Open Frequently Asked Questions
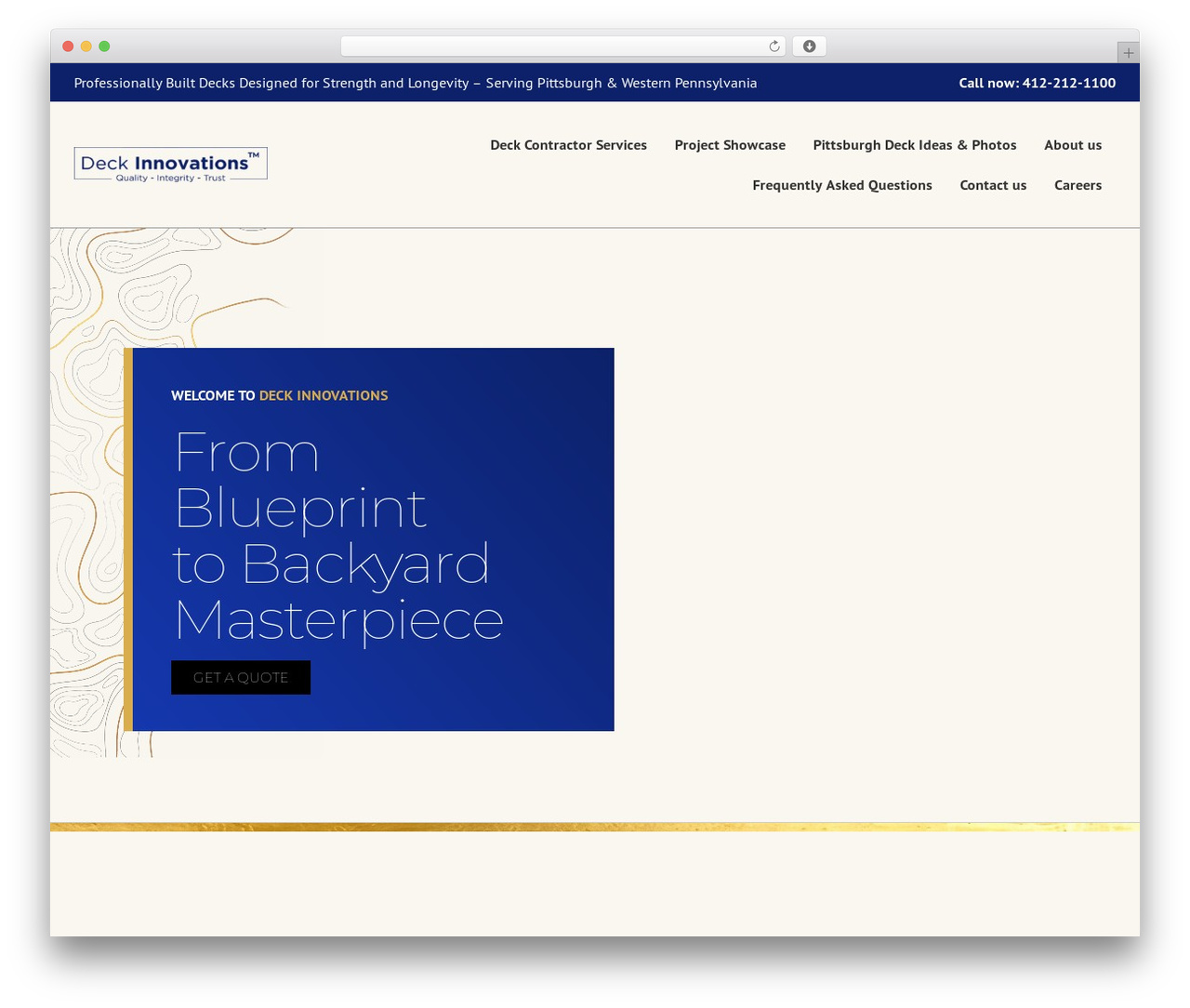This screenshot has width=1190, height=1008. (842, 185)
